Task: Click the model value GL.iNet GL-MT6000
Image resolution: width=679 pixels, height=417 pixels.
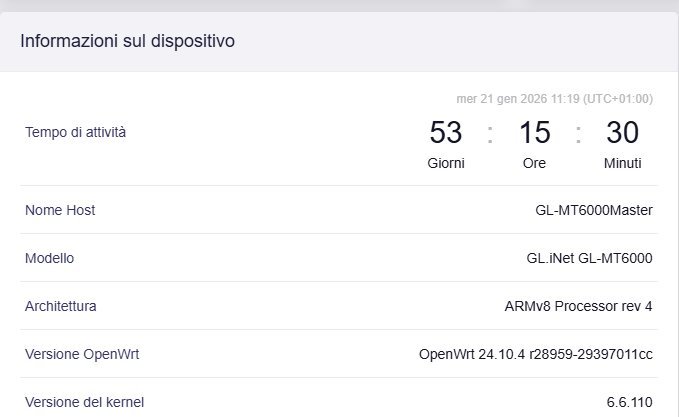Action: [589, 258]
